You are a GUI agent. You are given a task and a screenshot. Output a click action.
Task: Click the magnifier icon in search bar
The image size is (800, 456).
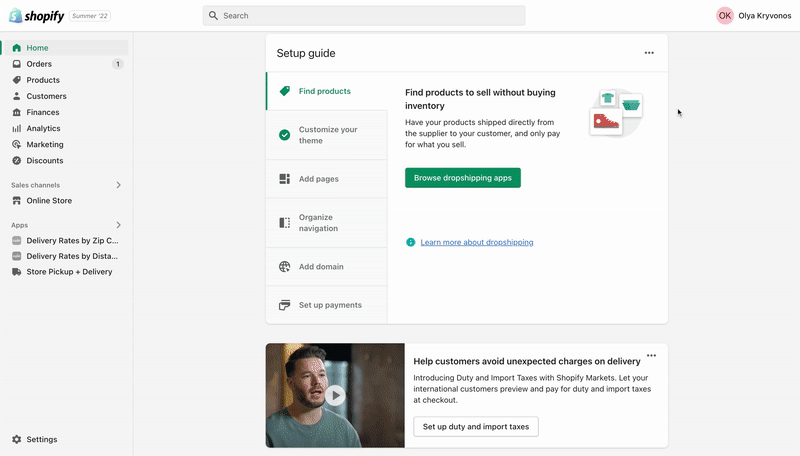pyautogui.click(x=213, y=16)
